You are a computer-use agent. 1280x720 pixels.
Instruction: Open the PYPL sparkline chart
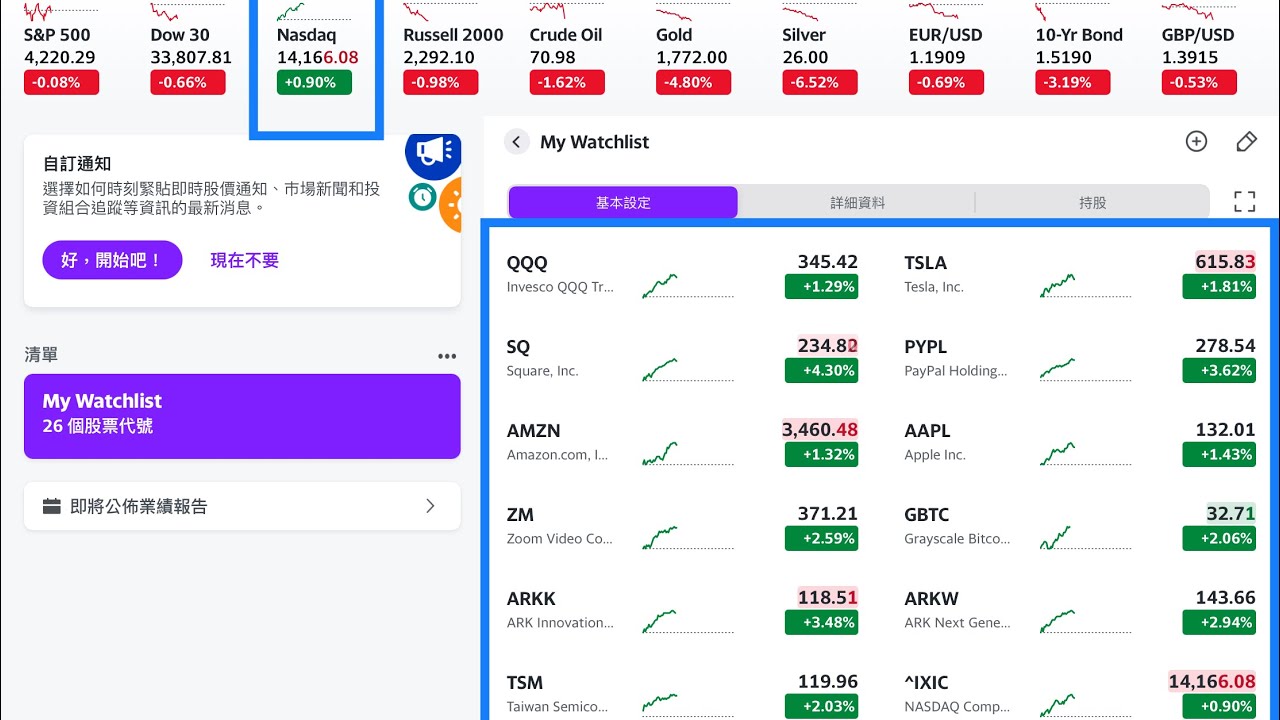click(1085, 370)
